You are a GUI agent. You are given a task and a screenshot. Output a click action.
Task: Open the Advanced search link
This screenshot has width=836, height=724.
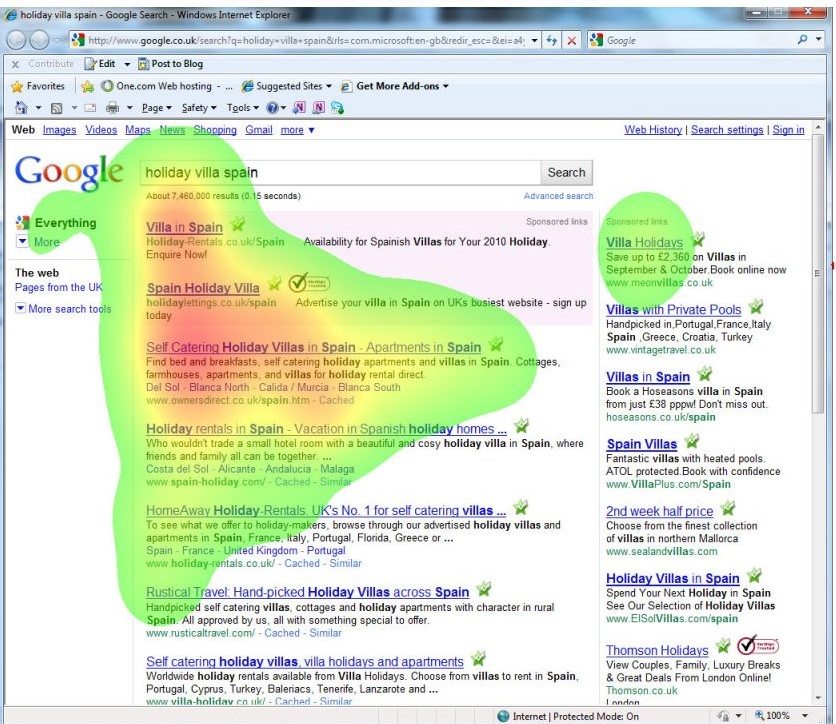pos(557,196)
